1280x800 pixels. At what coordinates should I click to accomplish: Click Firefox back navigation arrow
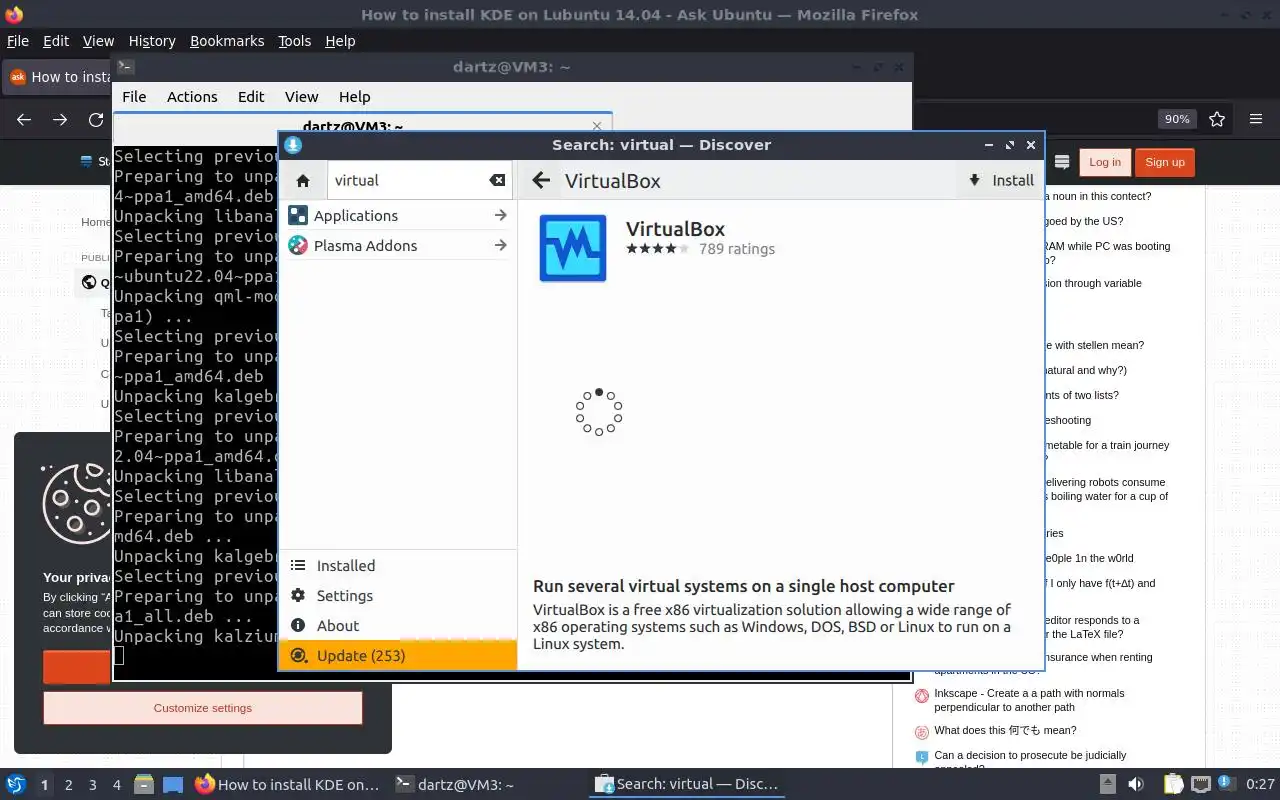click(24, 119)
